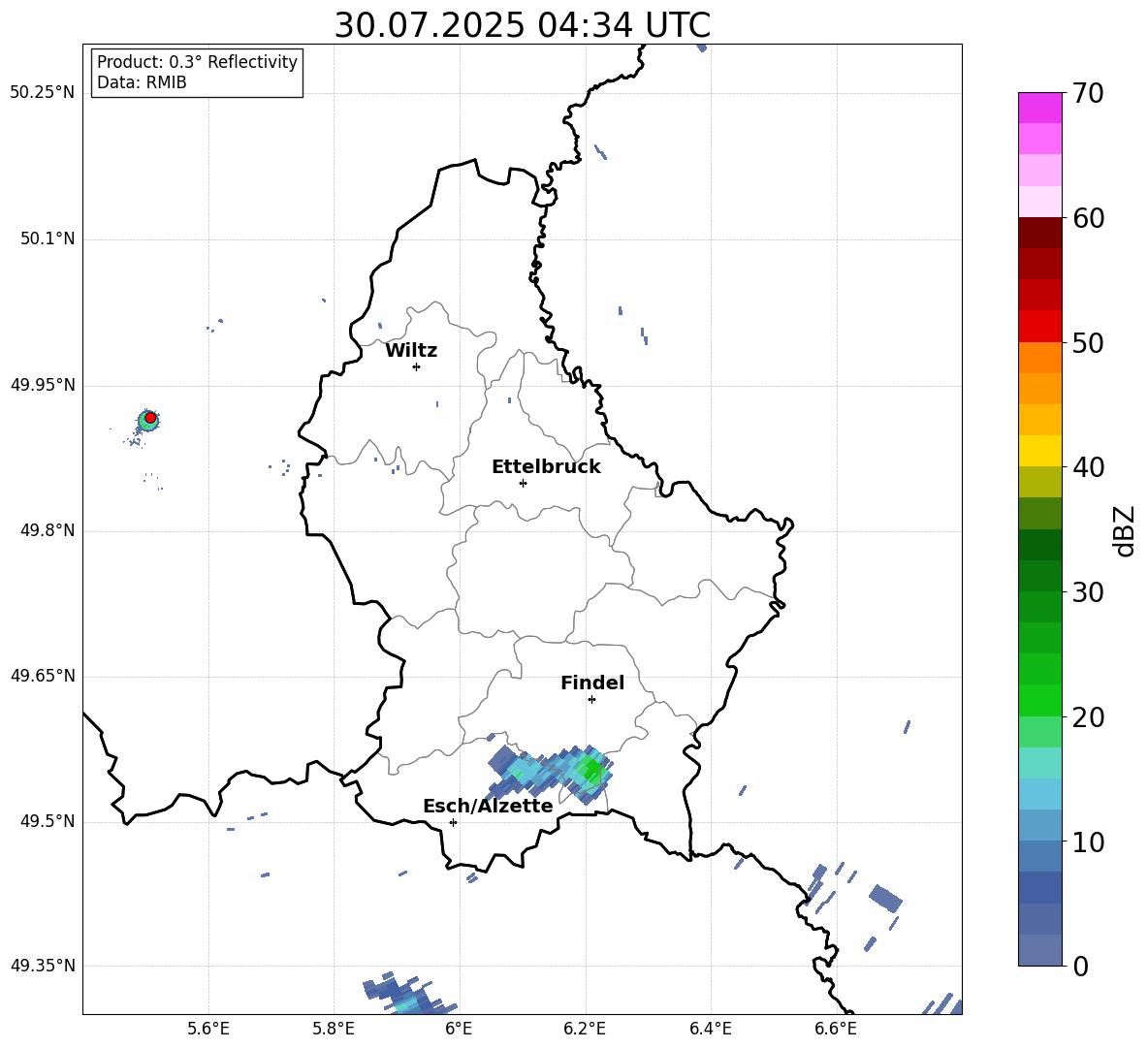
Task: Click the bright green colorbar swatch above 20
Action: 1039,700
